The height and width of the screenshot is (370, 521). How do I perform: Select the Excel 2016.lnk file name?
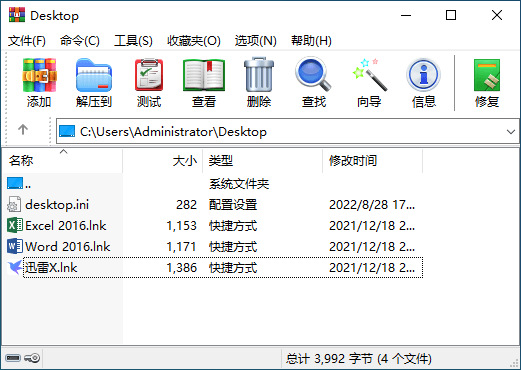point(66,226)
